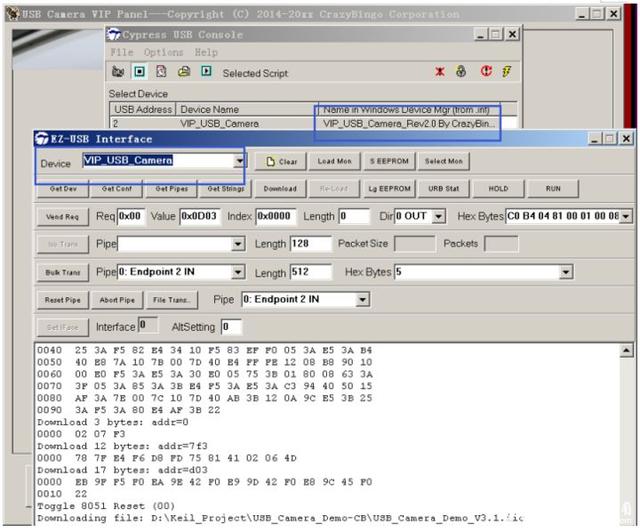Click the red X toolbar icon
The height and width of the screenshot is (532, 640).
click(440, 72)
